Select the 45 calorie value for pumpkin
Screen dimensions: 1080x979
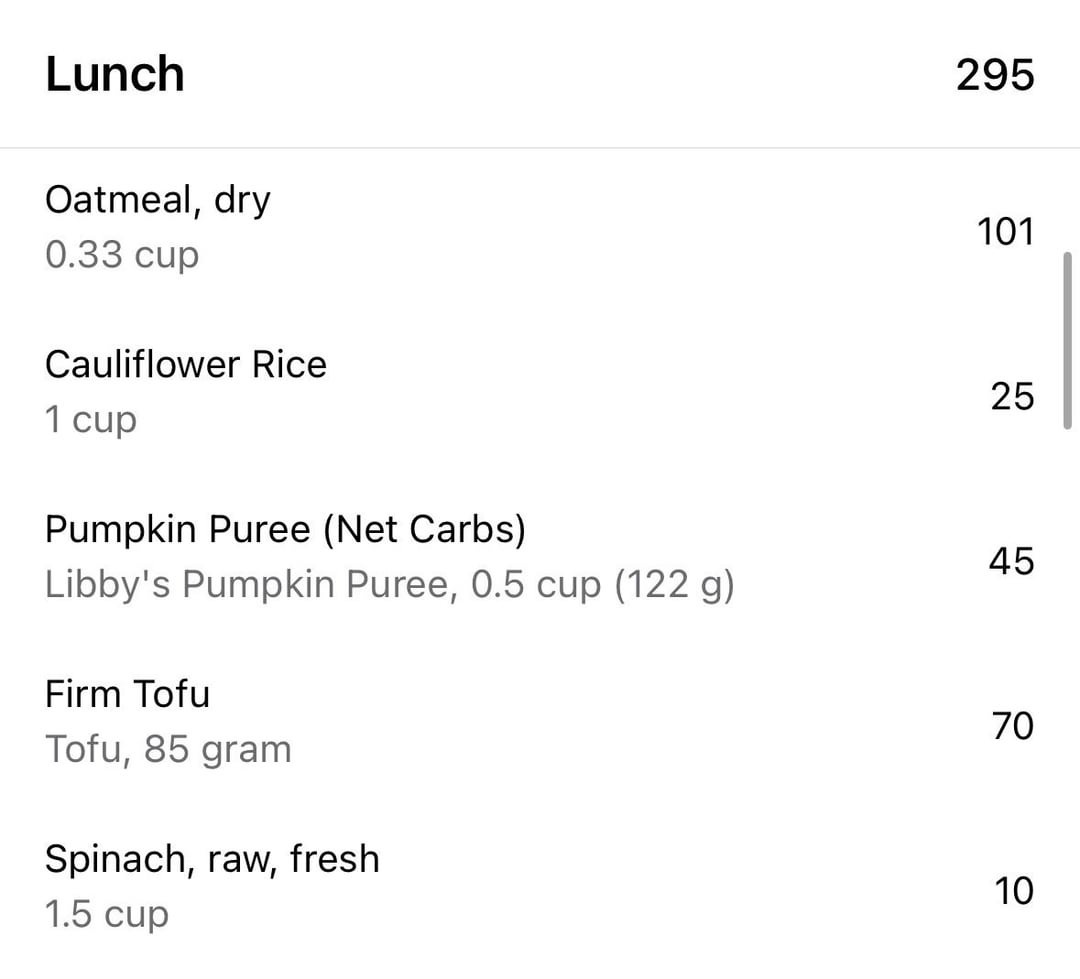[1010, 561]
